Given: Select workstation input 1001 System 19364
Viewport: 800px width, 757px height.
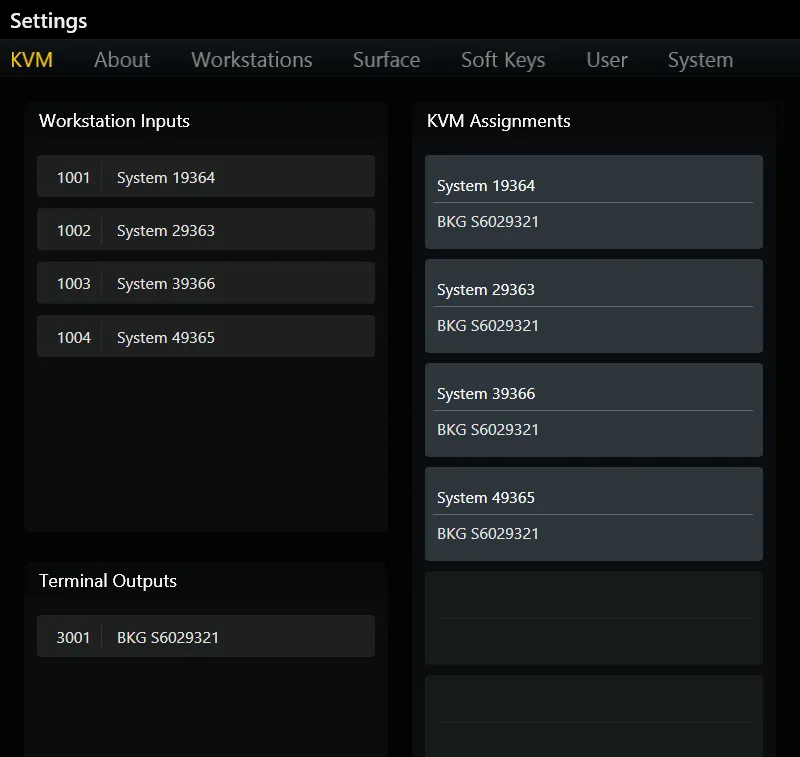Looking at the screenshot, I should 206,176.
